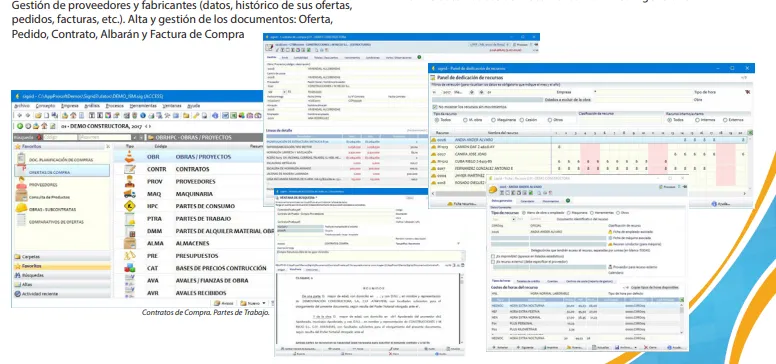Image resolution: width=776 pixels, height=364 pixels.
Task: Select the MAQ Maquinaria truck icon
Action: click(x=130, y=194)
